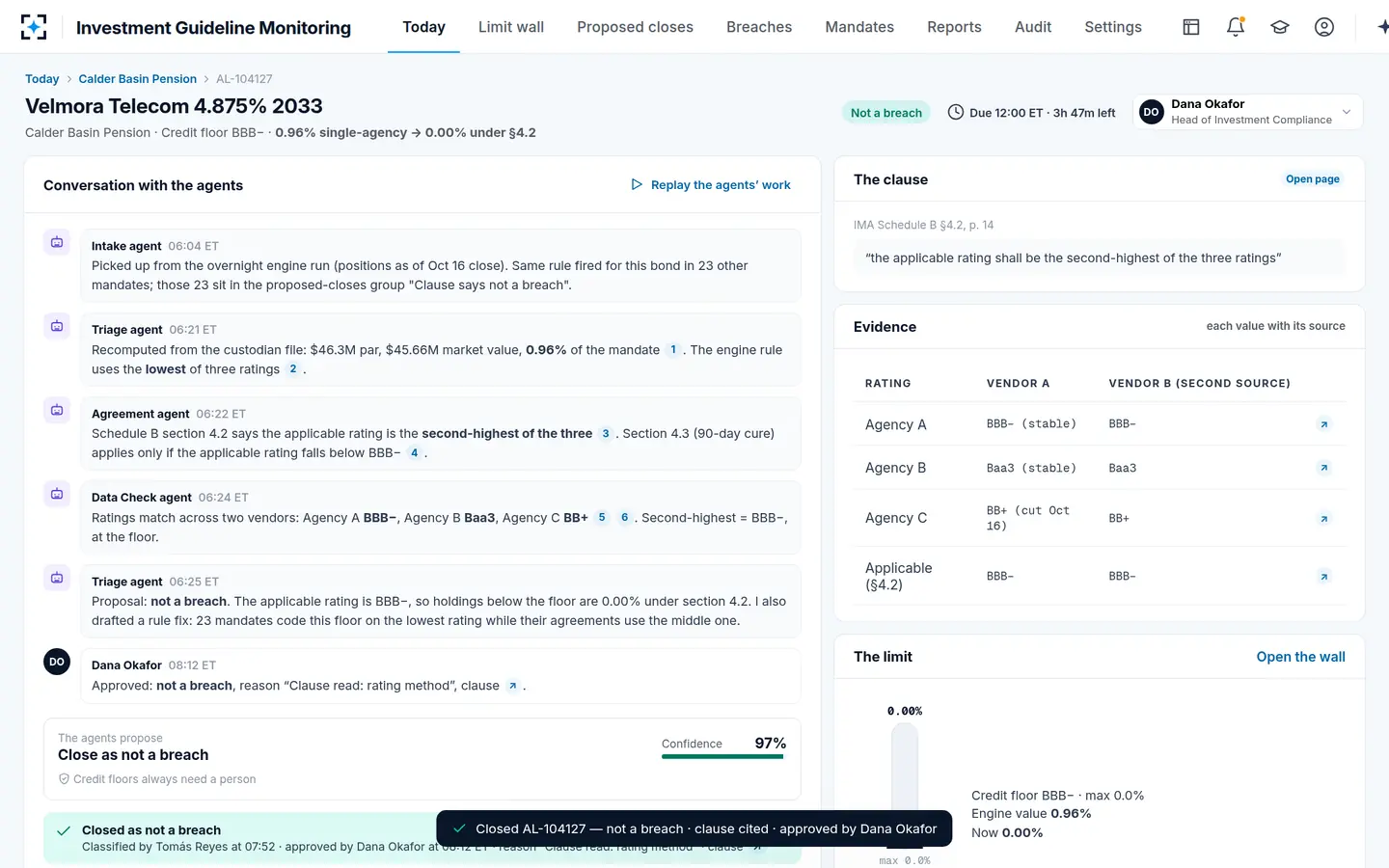Screen dimensions: 1389x868
Task: Open the account circle icon in top bar
Action: (1324, 27)
